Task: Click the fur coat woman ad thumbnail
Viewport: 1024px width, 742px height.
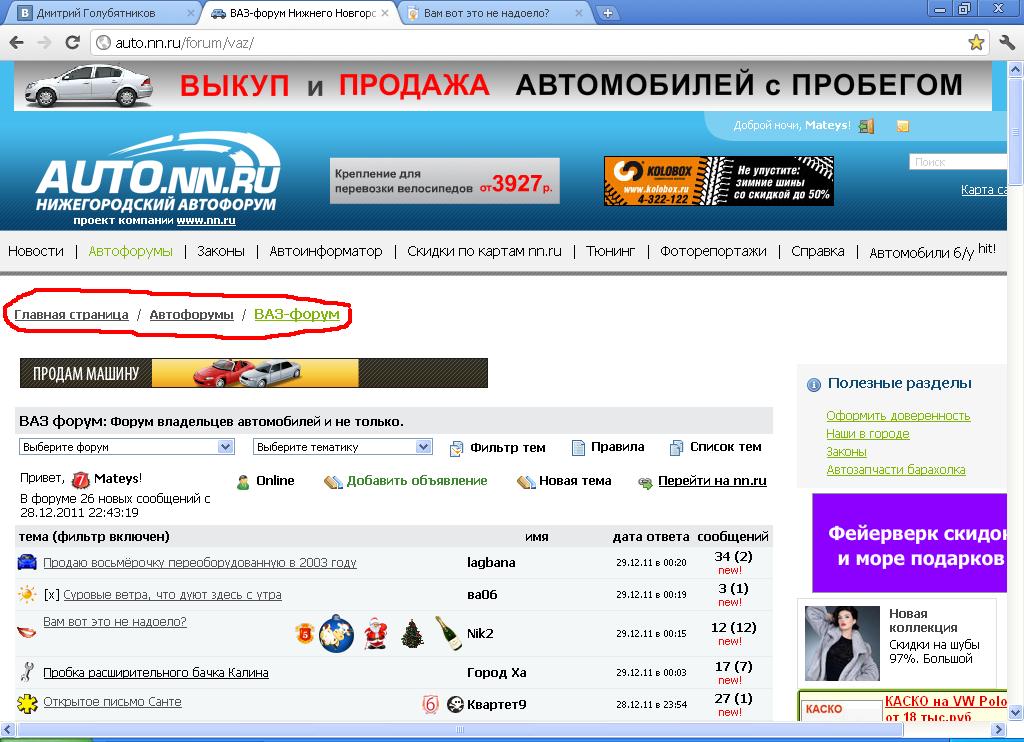Action: pos(842,643)
